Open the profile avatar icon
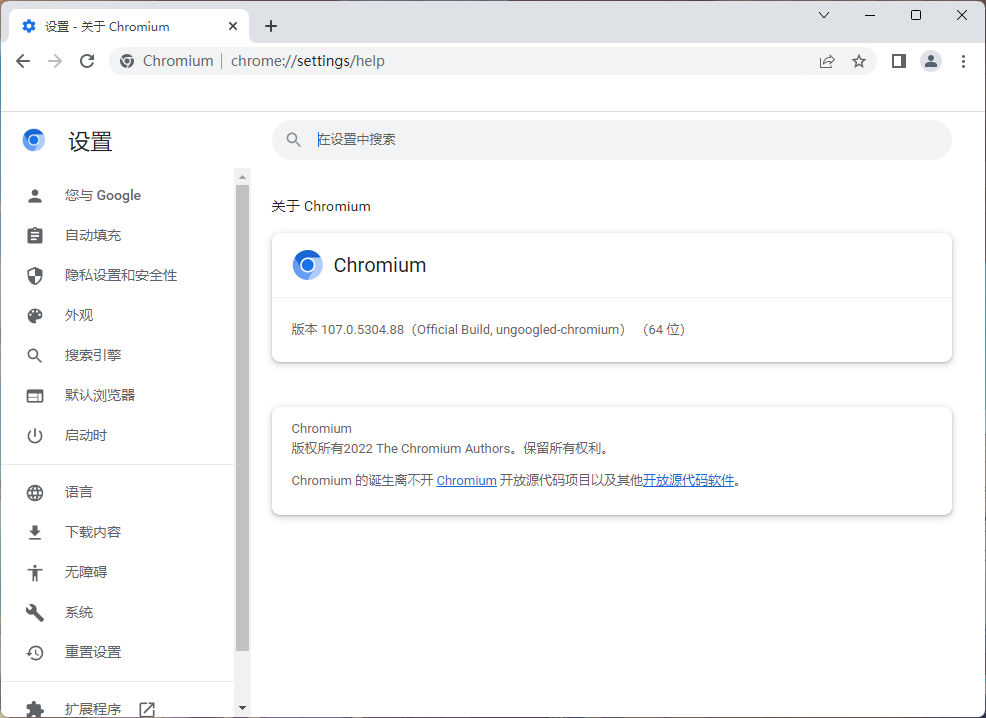 point(931,61)
